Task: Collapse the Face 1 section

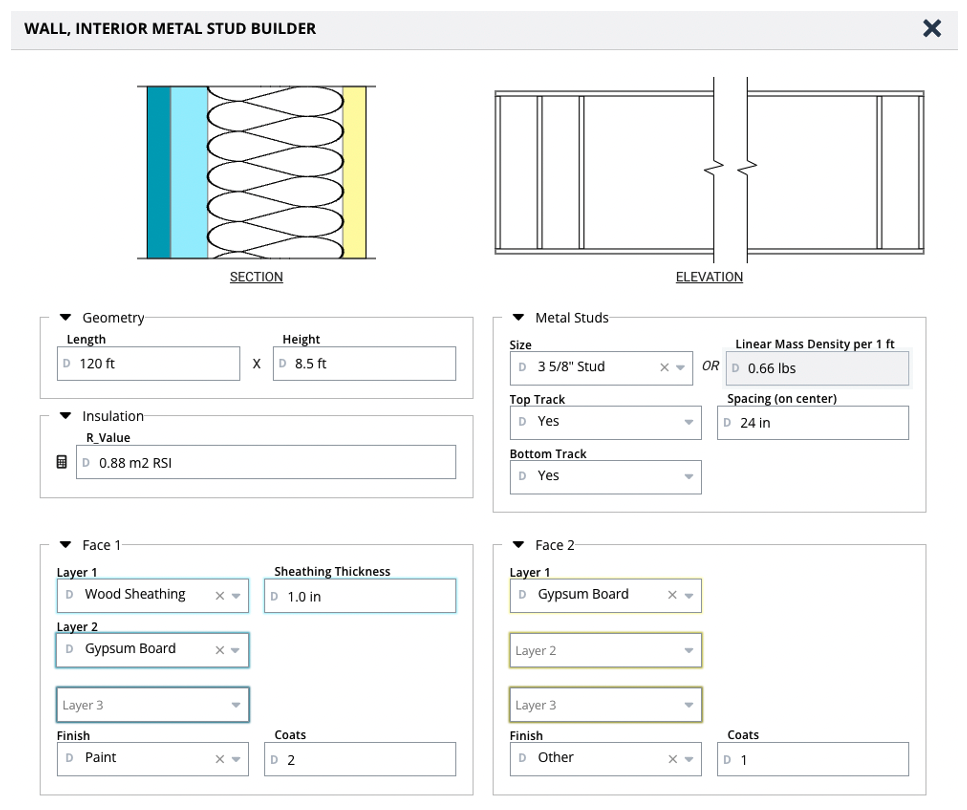Action: pos(65,545)
